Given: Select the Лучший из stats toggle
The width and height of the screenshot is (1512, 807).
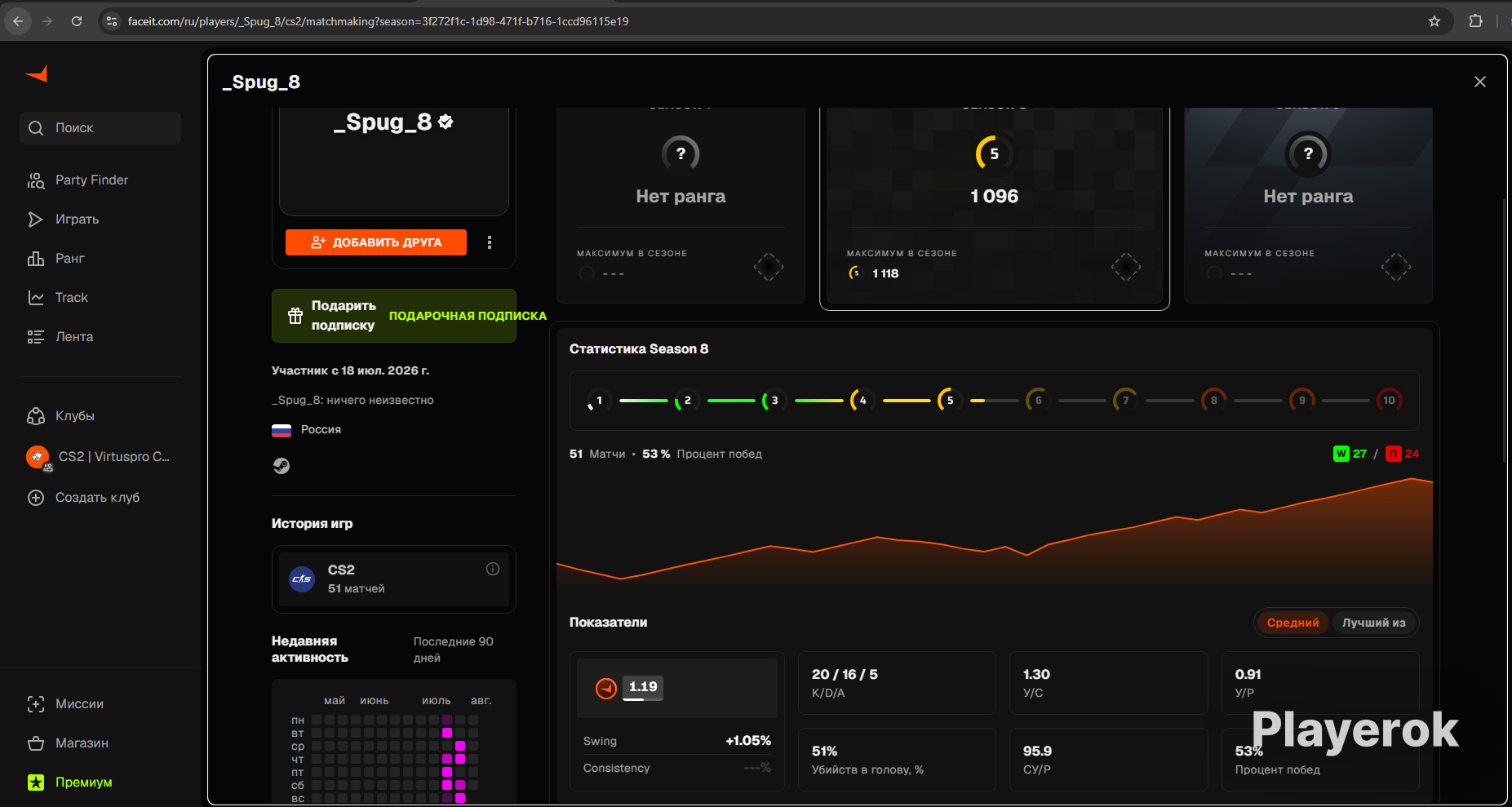Looking at the screenshot, I should (x=1374, y=623).
